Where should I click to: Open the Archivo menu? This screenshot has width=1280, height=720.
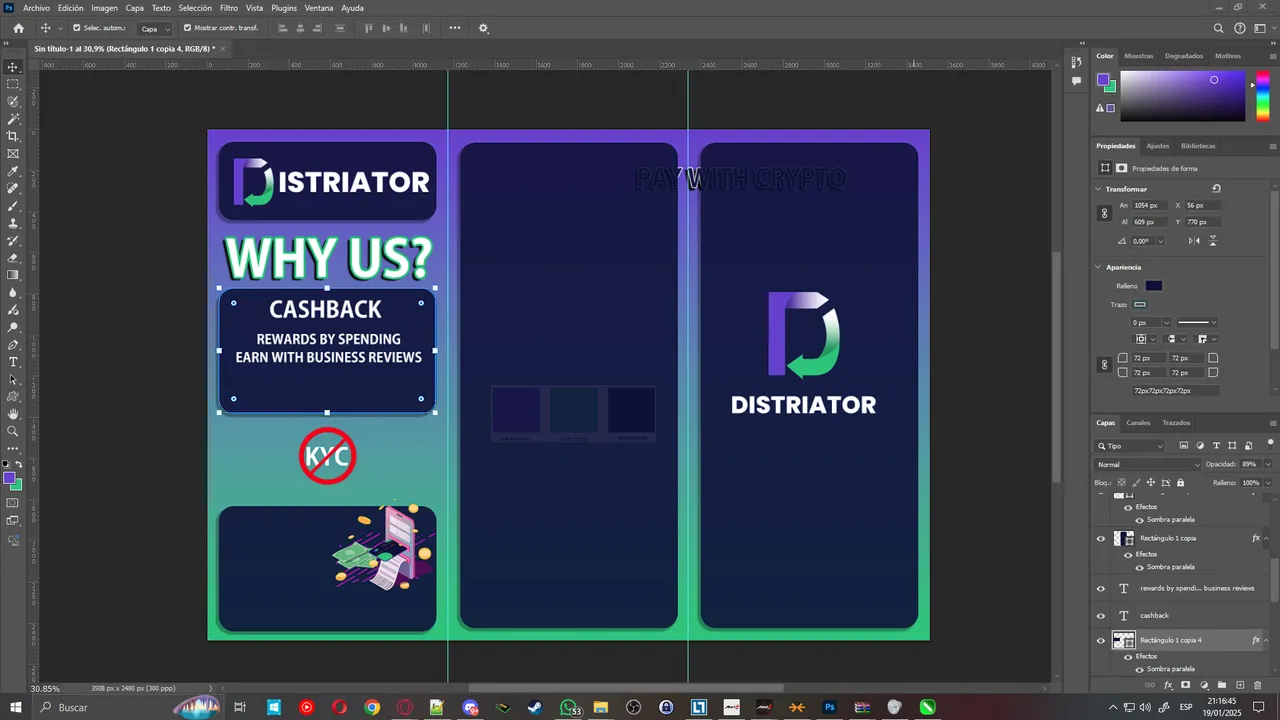coord(36,8)
